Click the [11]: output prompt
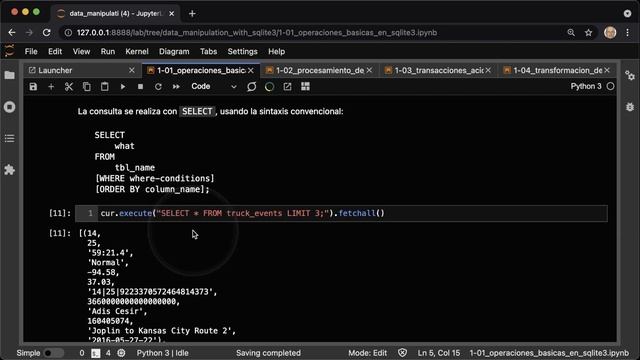 click(x=60, y=233)
